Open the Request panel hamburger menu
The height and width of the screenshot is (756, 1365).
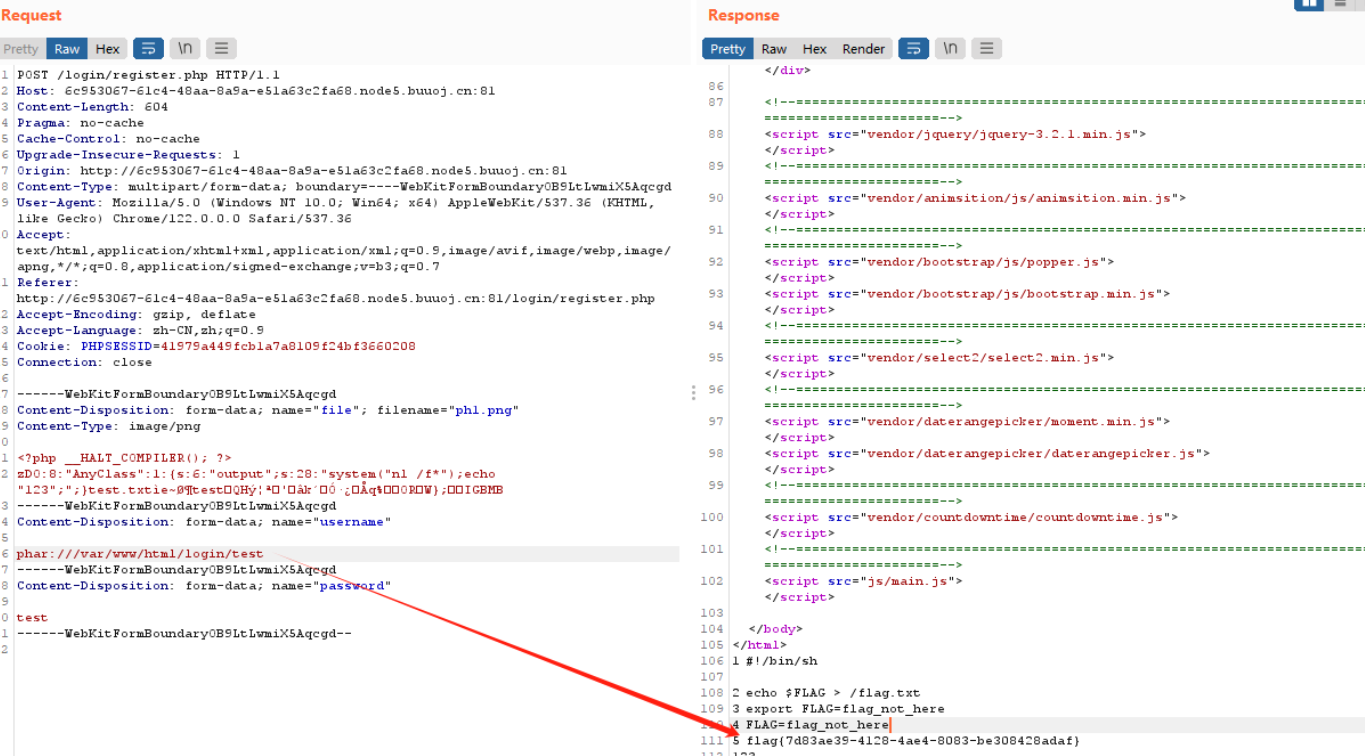pyautogui.click(x=221, y=48)
